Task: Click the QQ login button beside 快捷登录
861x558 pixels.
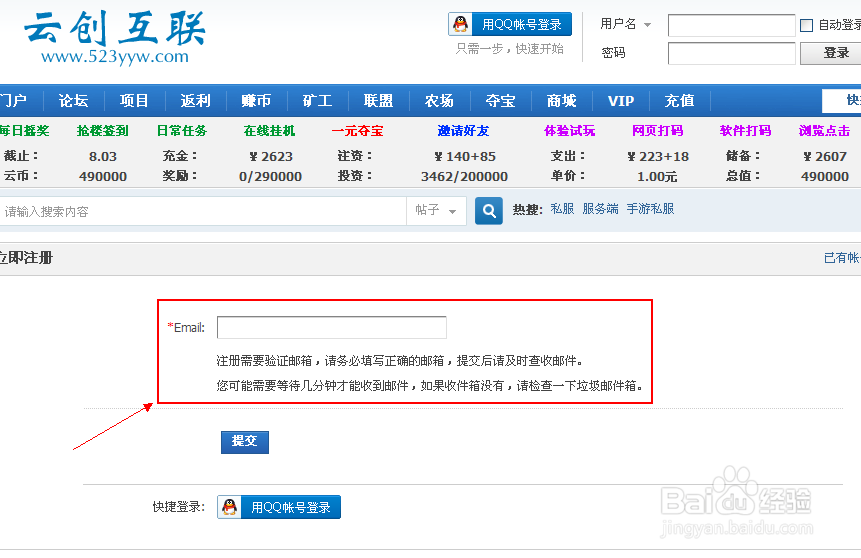Action: [x=279, y=507]
